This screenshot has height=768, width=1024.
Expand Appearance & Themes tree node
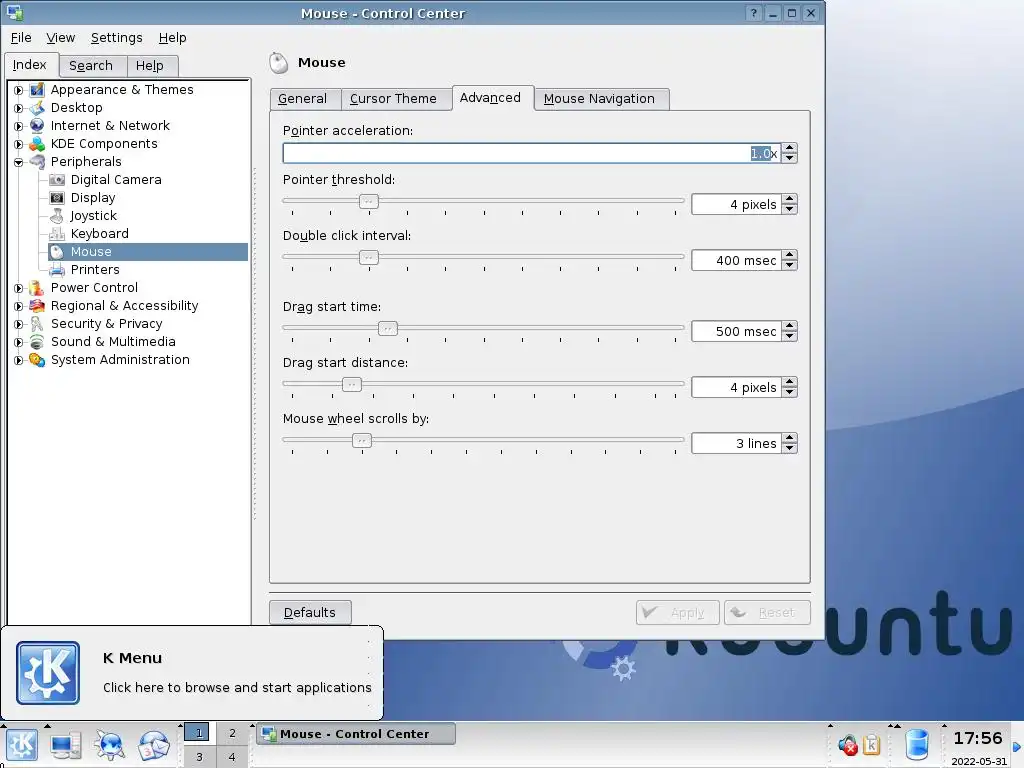tap(18, 90)
